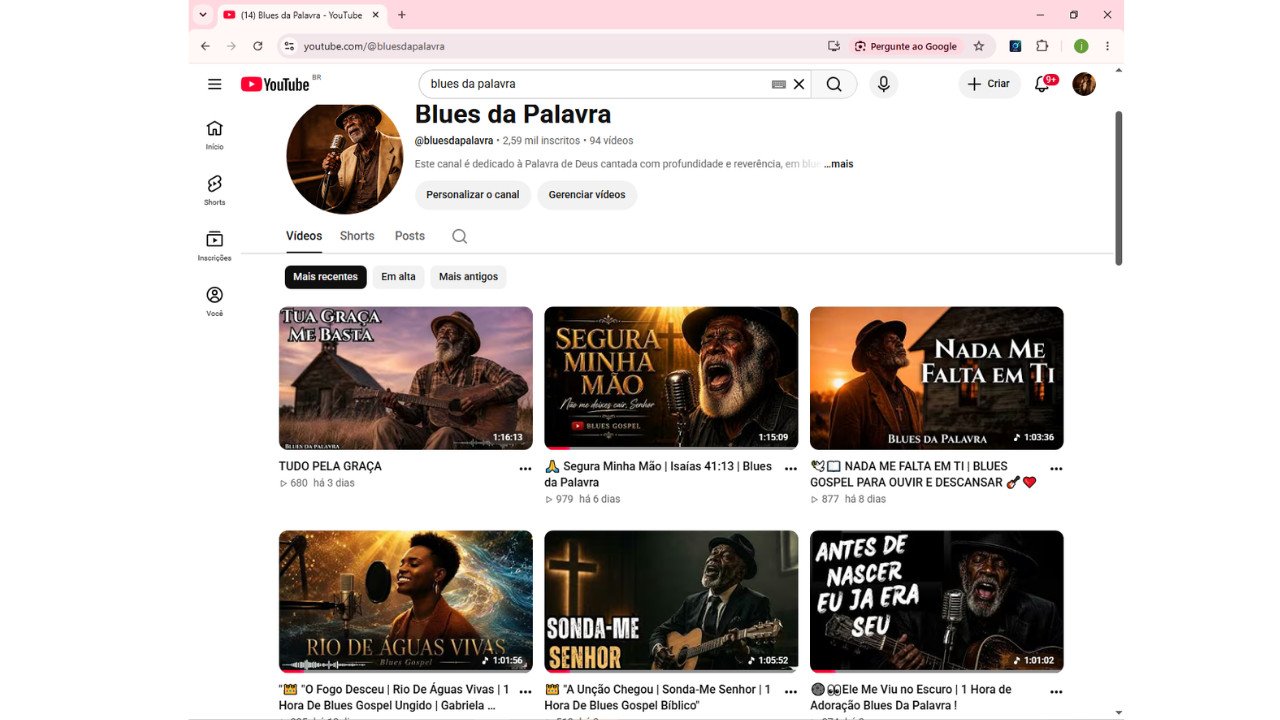Screen dimensions: 1280x720
Task: Click the Tua Graça Me Basta thumbnail
Action: [406, 378]
